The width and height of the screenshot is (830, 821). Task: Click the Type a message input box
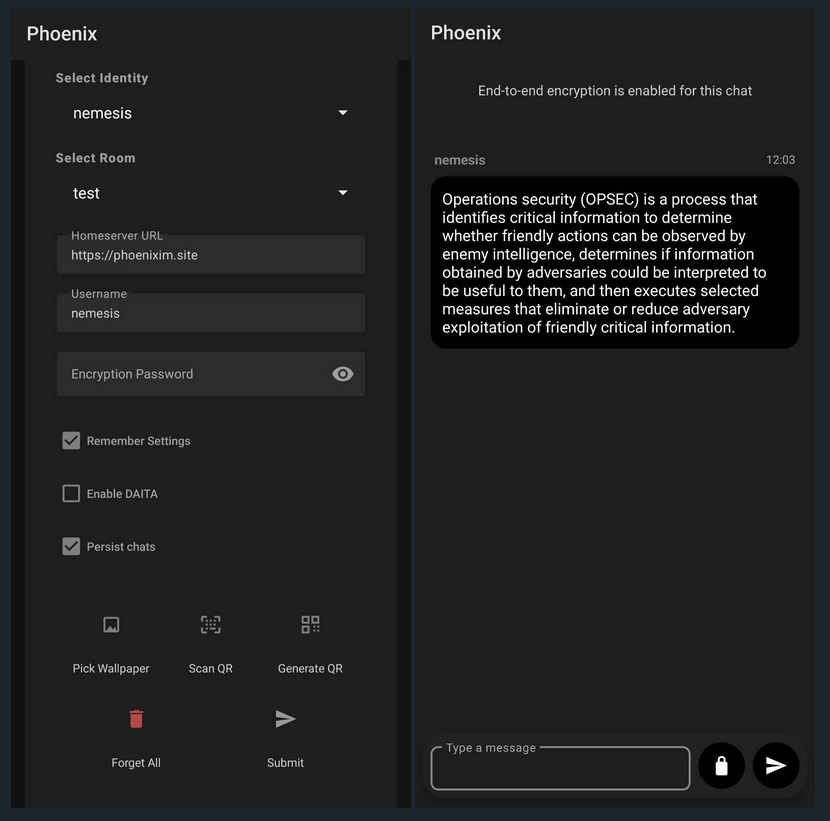(560, 770)
